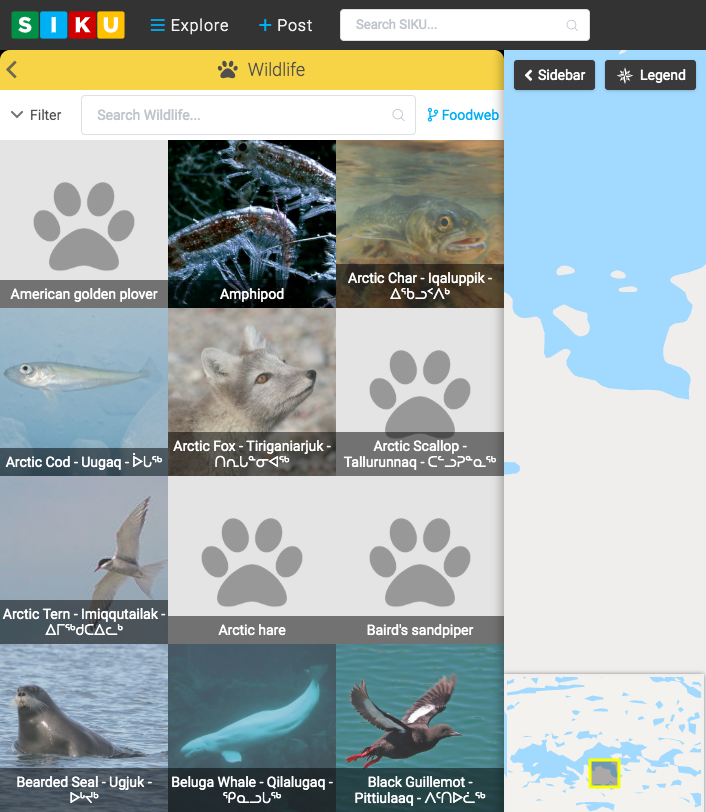The width and height of the screenshot is (706, 812).
Task: Collapse the panel with the Sidebar button
Action: (x=555, y=75)
